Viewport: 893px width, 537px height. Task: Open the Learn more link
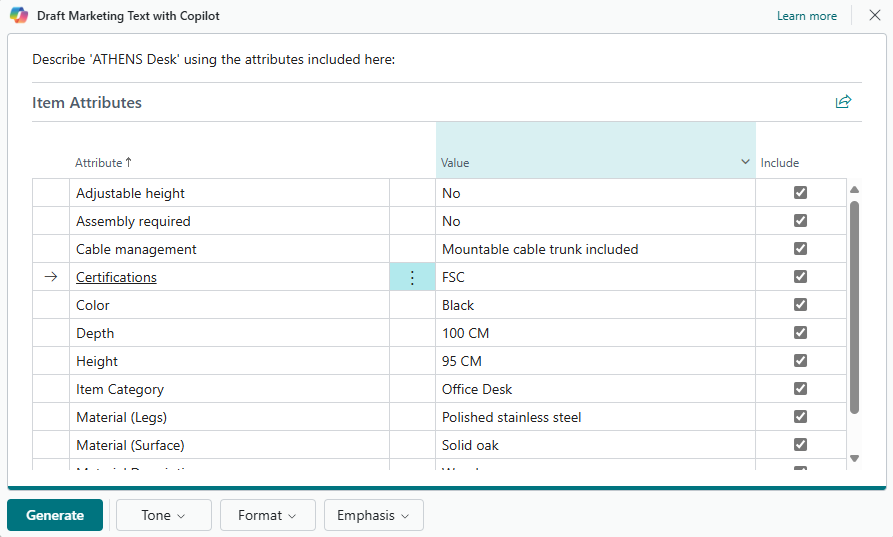[806, 16]
